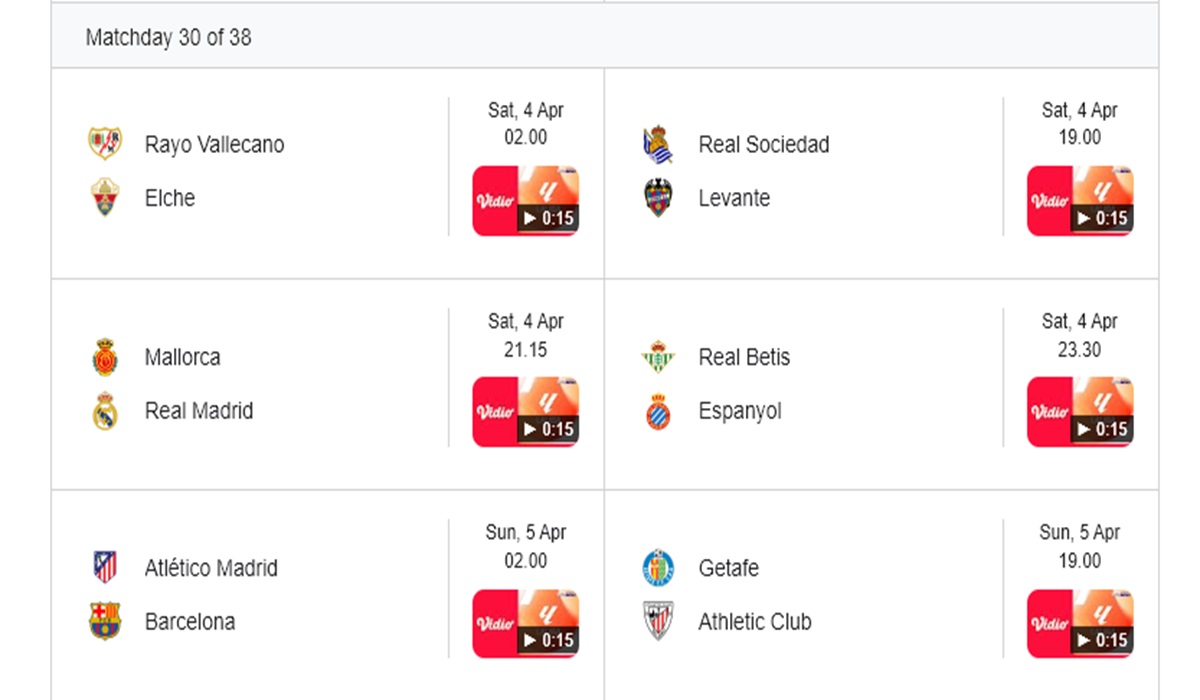The image size is (1200, 700).
Task: Play Vidio preview for Real Sociedad vs Levante
Action: [x=1079, y=201]
